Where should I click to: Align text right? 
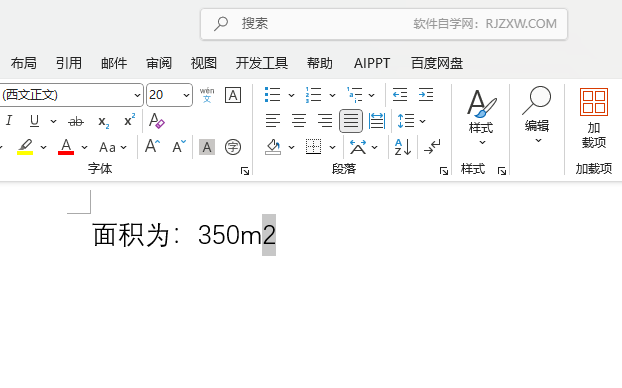click(x=325, y=121)
